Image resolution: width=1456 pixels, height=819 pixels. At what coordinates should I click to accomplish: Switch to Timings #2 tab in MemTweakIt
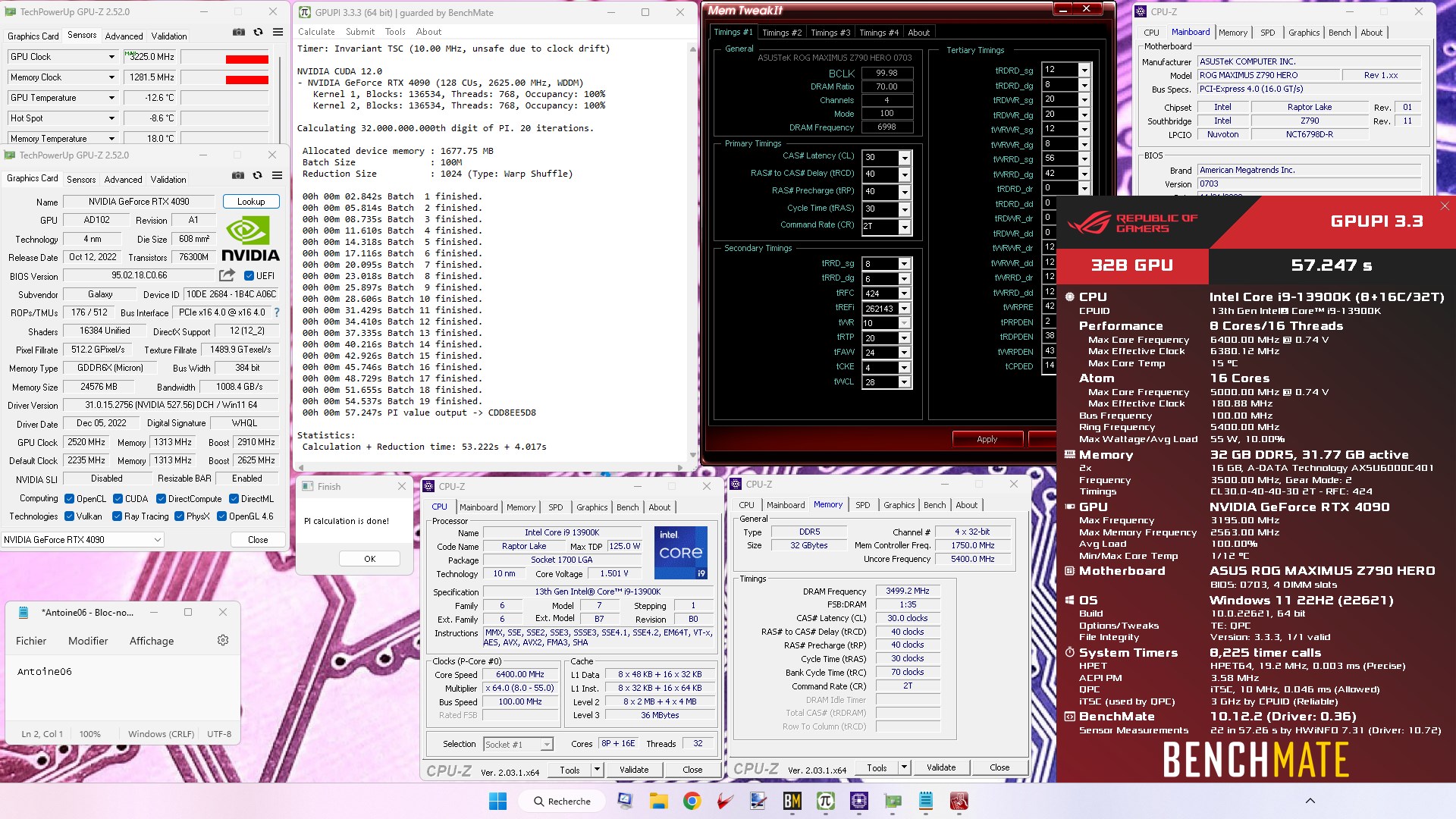point(782,33)
